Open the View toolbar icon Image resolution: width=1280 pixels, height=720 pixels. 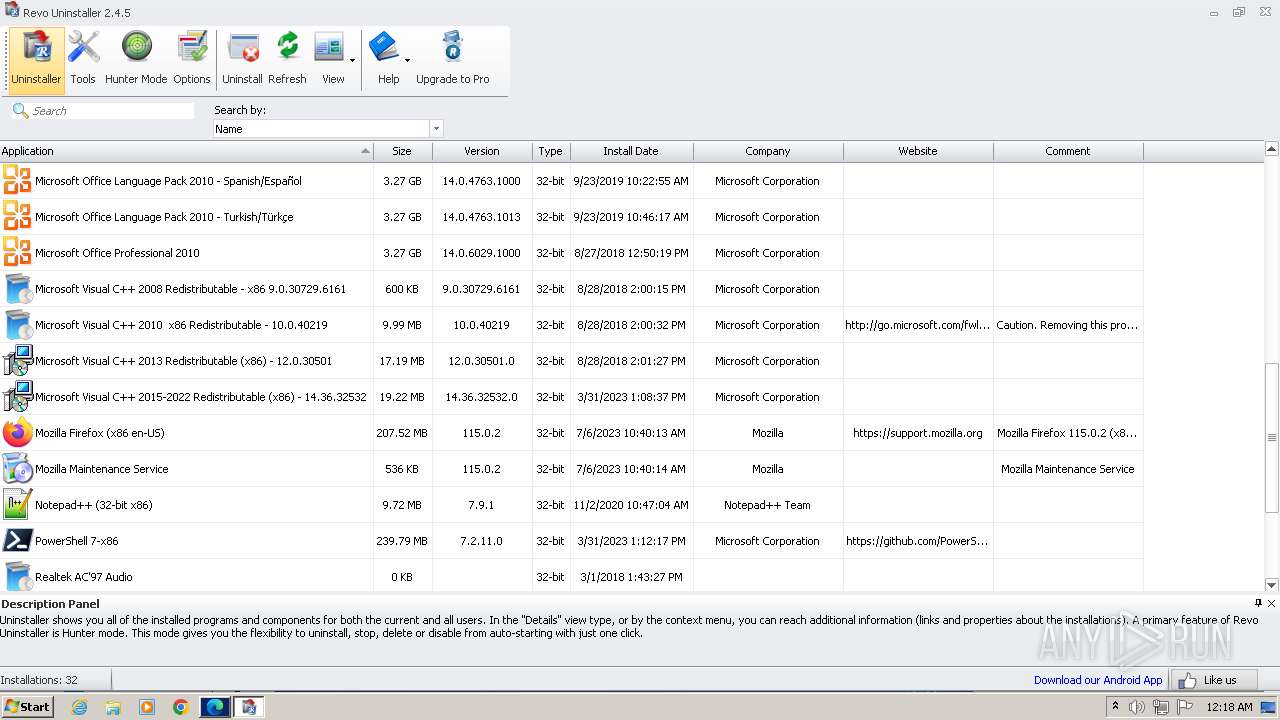[329, 58]
